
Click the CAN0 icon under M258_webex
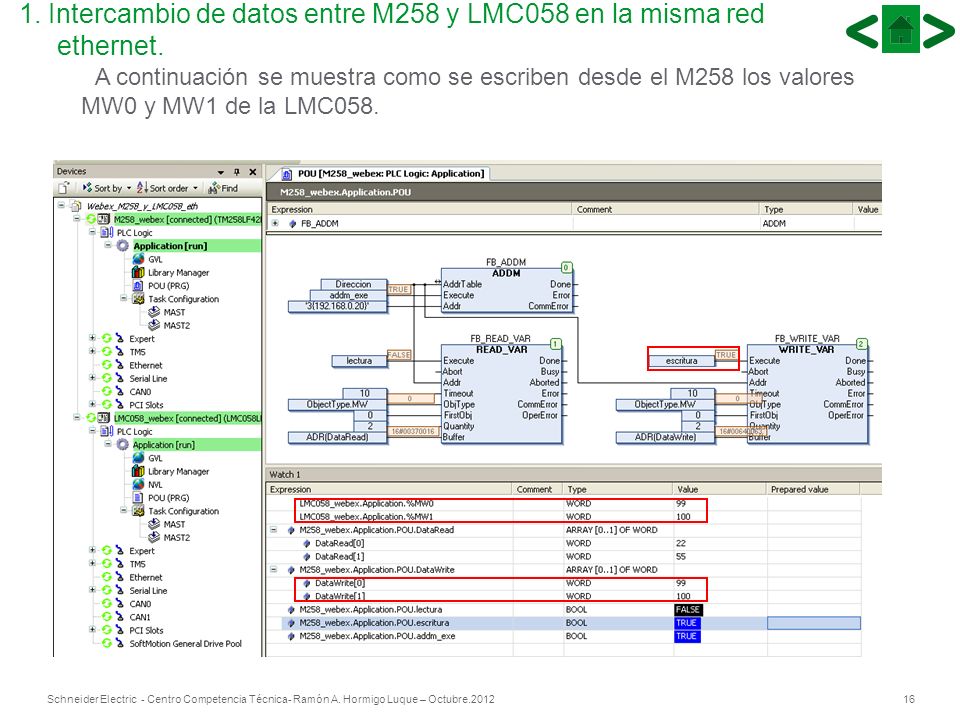119,391
